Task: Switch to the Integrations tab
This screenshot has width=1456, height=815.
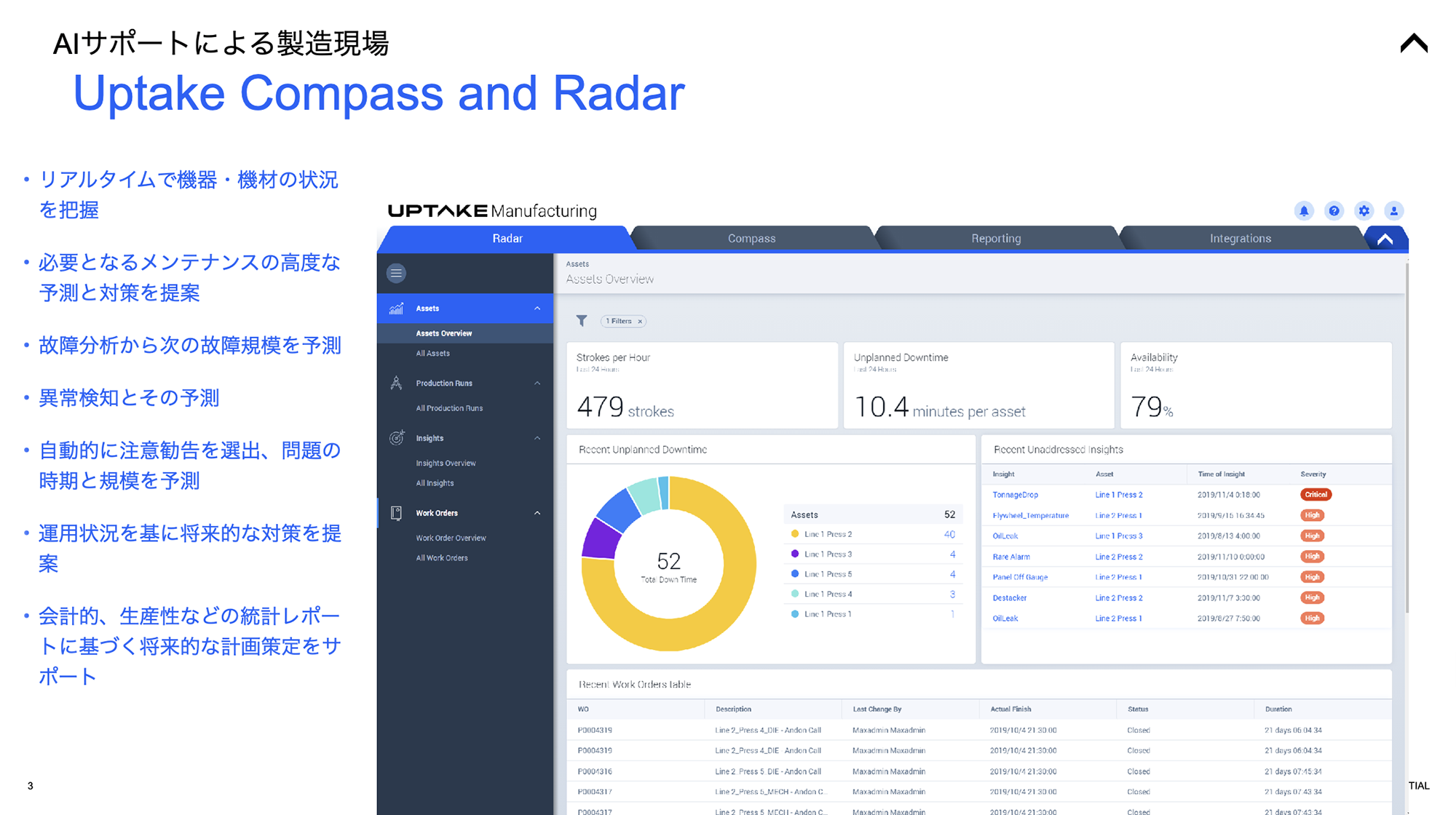Action: [1241, 239]
